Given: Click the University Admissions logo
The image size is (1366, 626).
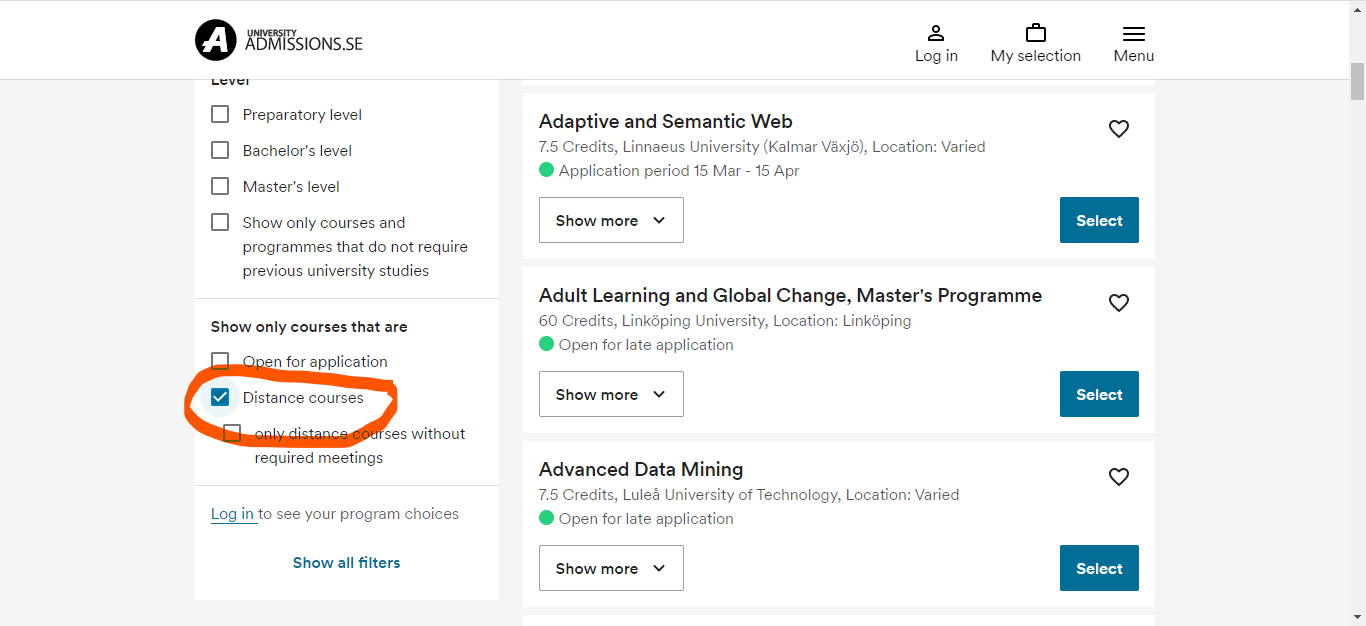Looking at the screenshot, I should [x=279, y=40].
